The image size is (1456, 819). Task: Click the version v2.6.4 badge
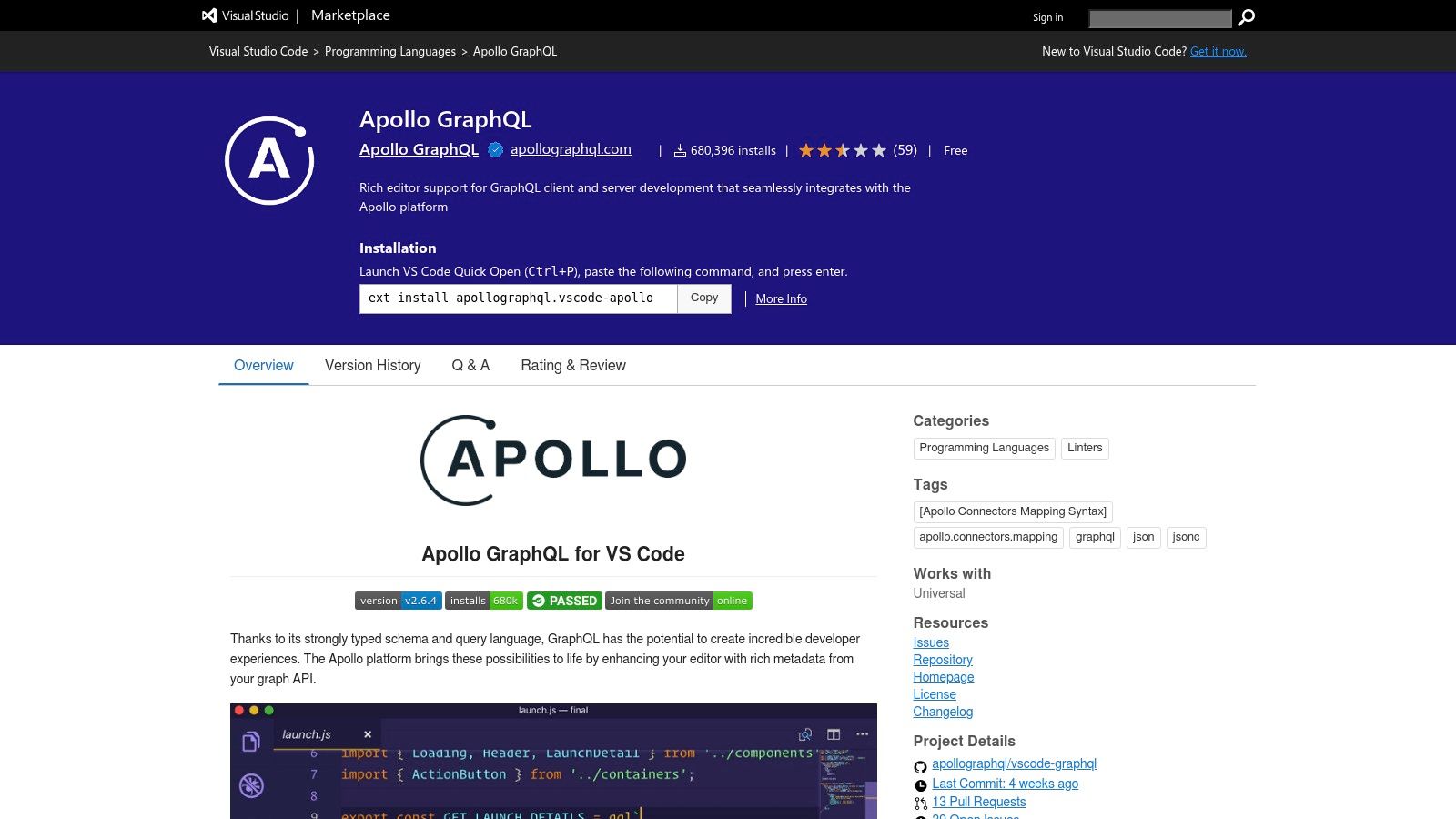pos(397,601)
